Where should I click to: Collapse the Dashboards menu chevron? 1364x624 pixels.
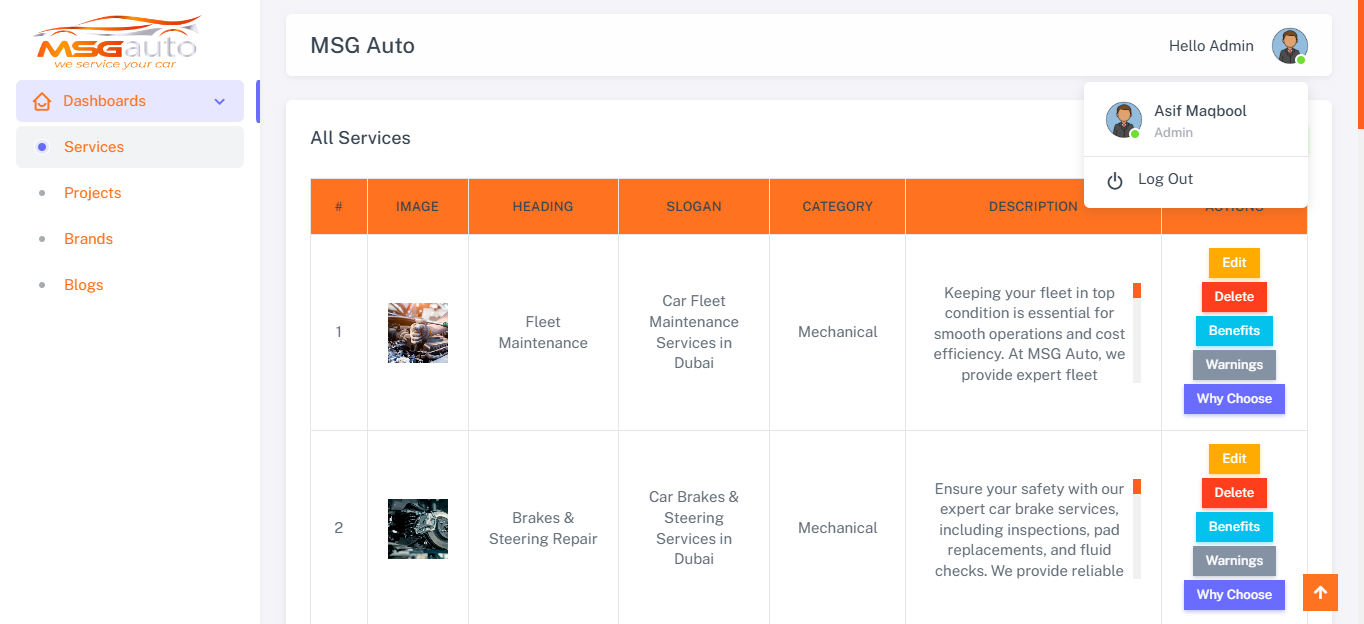point(220,101)
